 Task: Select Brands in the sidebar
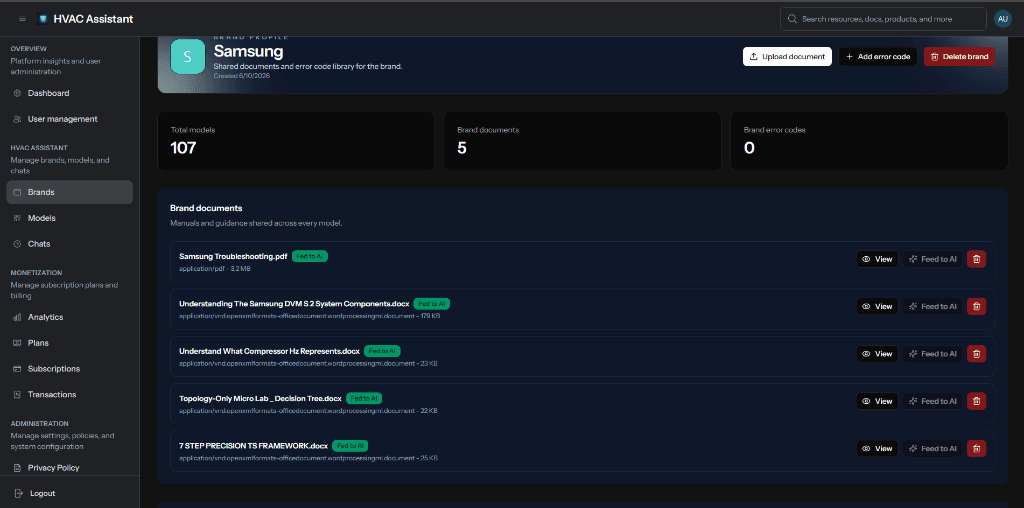pos(70,193)
